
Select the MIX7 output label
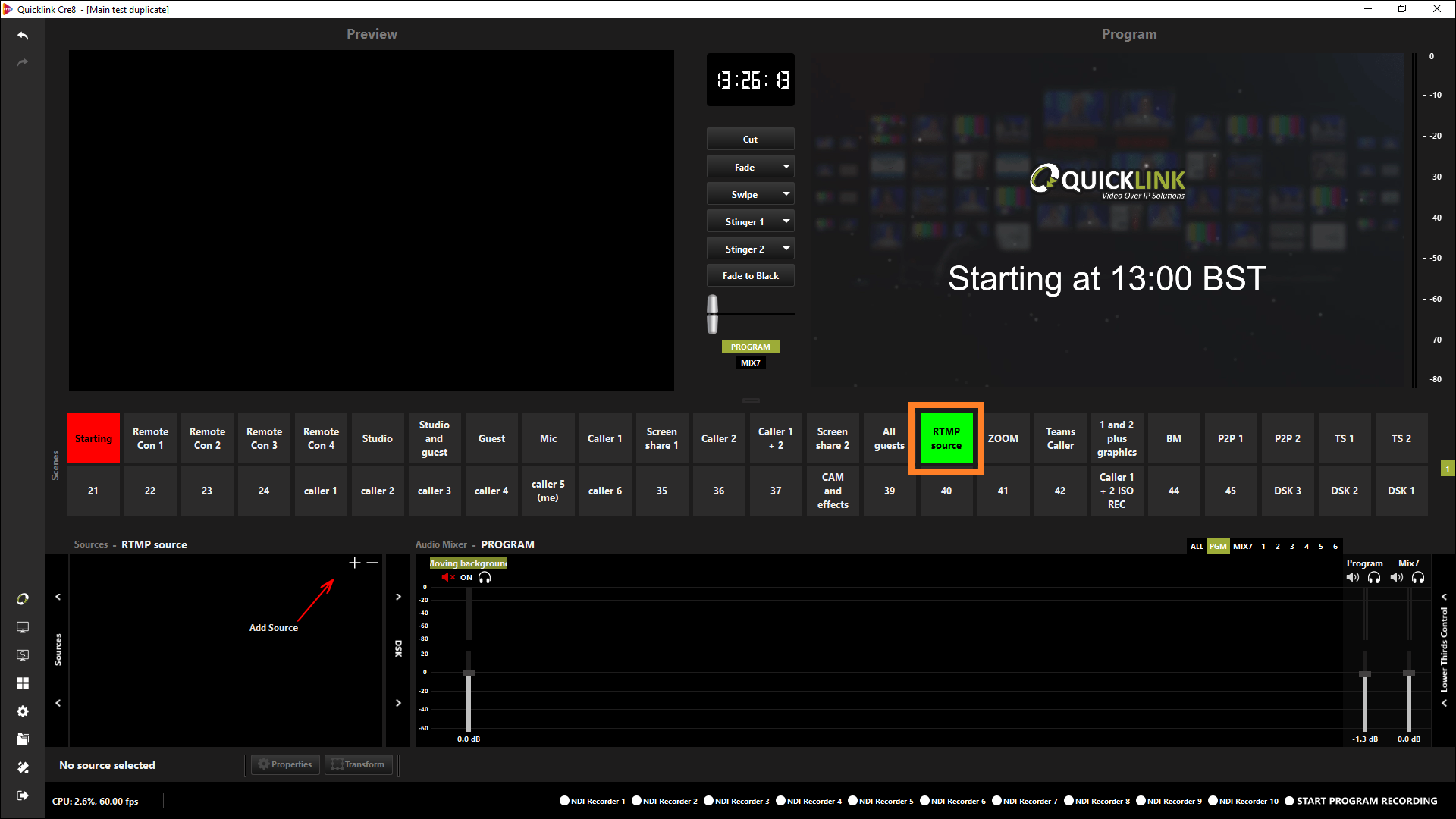[x=750, y=363]
